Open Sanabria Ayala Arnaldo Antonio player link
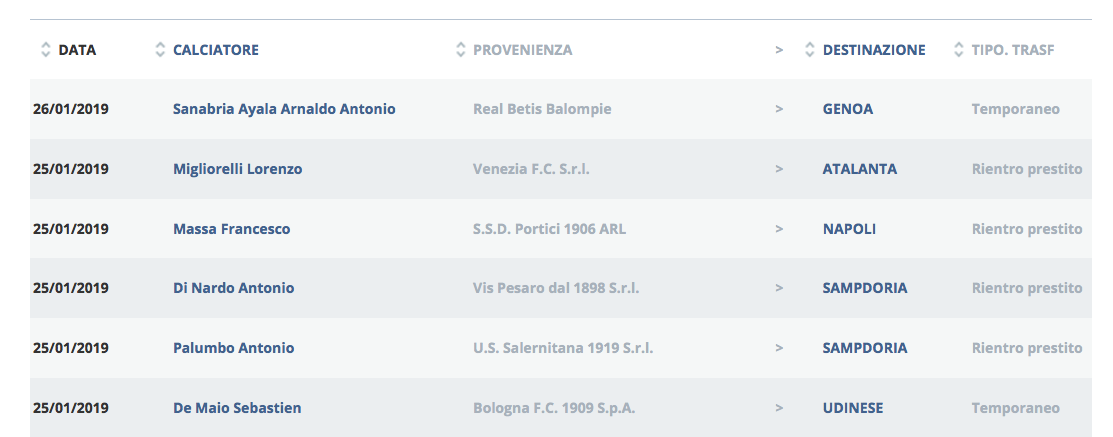This screenshot has width=1113, height=437. (x=284, y=109)
